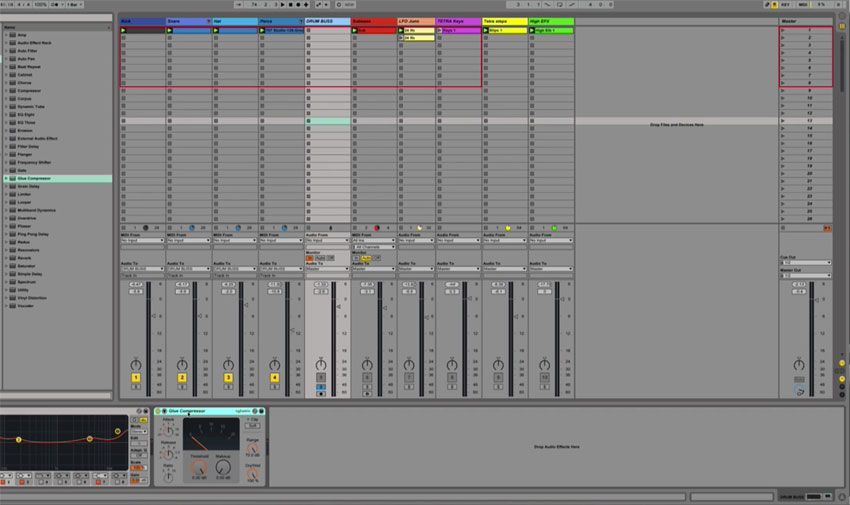Set DRUM BUSS monitor to In
Image resolution: width=850 pixels, height=505 pixels.
310,258
